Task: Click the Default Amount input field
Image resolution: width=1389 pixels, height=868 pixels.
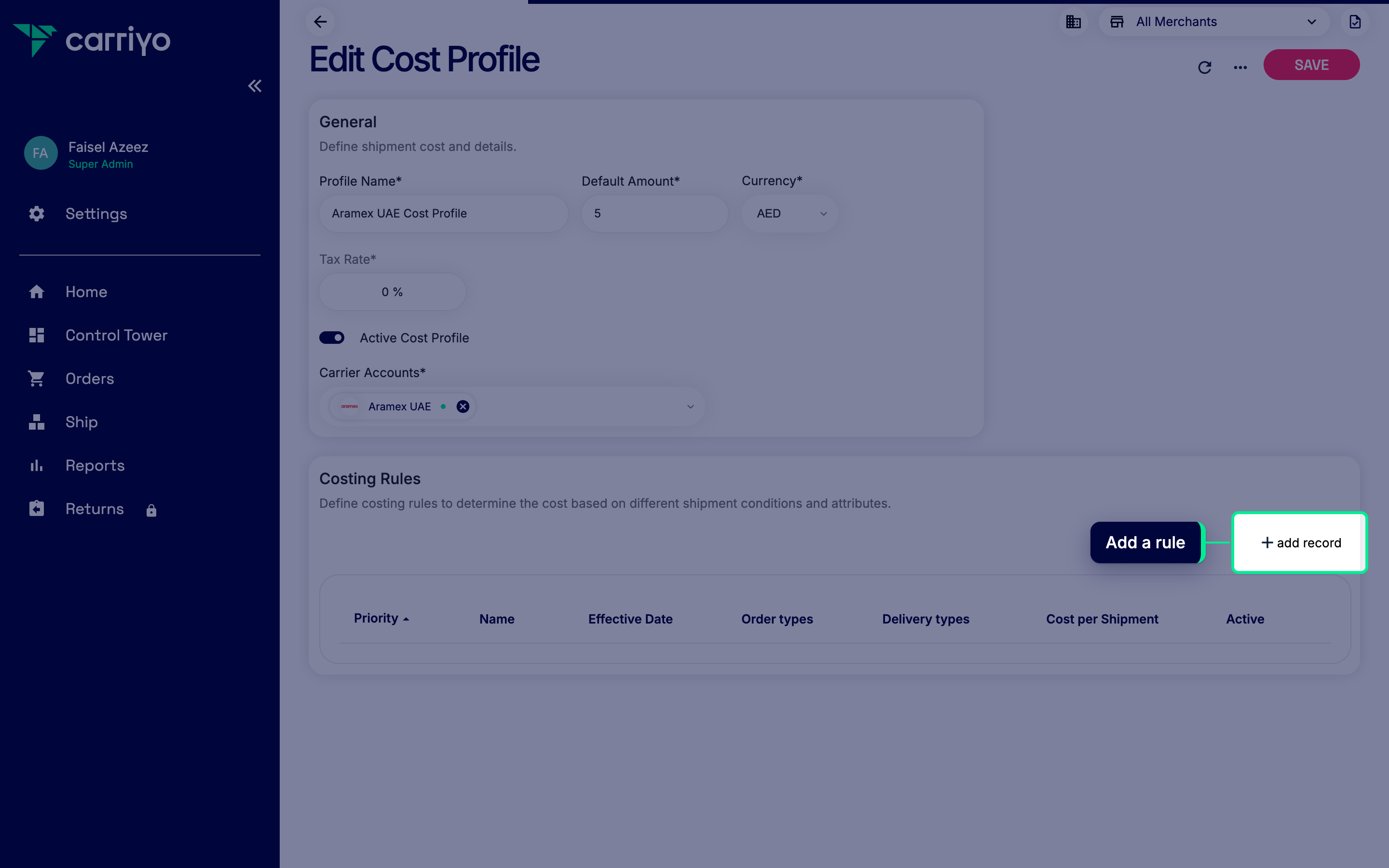Action: [x=655, y=214]
